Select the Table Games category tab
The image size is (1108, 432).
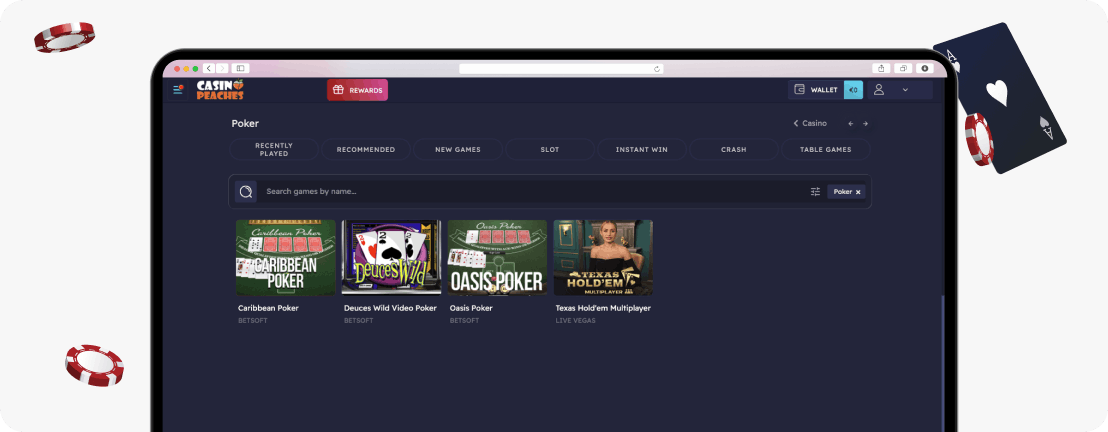(x=825, y=149)
